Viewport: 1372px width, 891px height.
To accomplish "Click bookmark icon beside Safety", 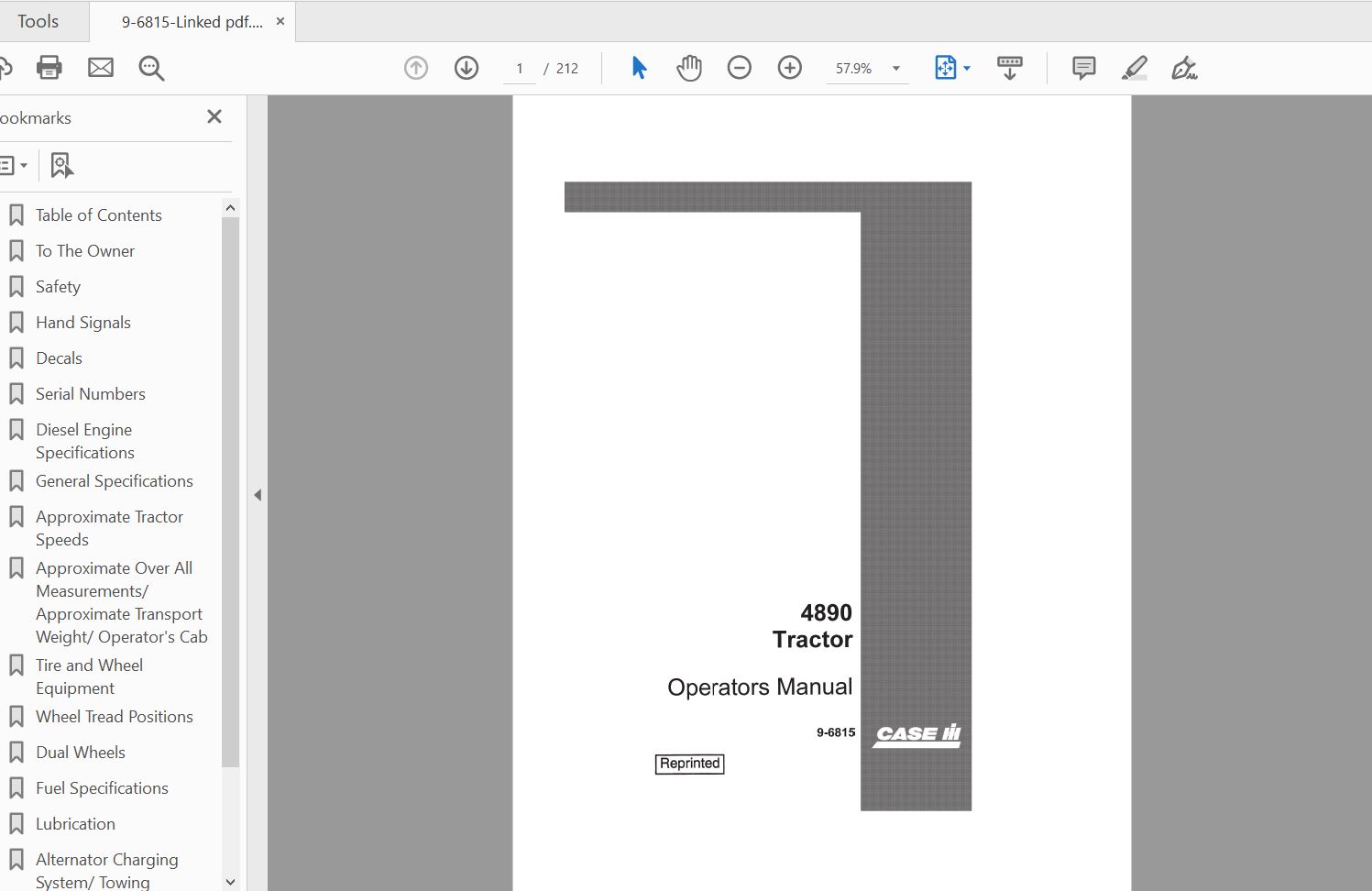I will (x=16, y=287).
